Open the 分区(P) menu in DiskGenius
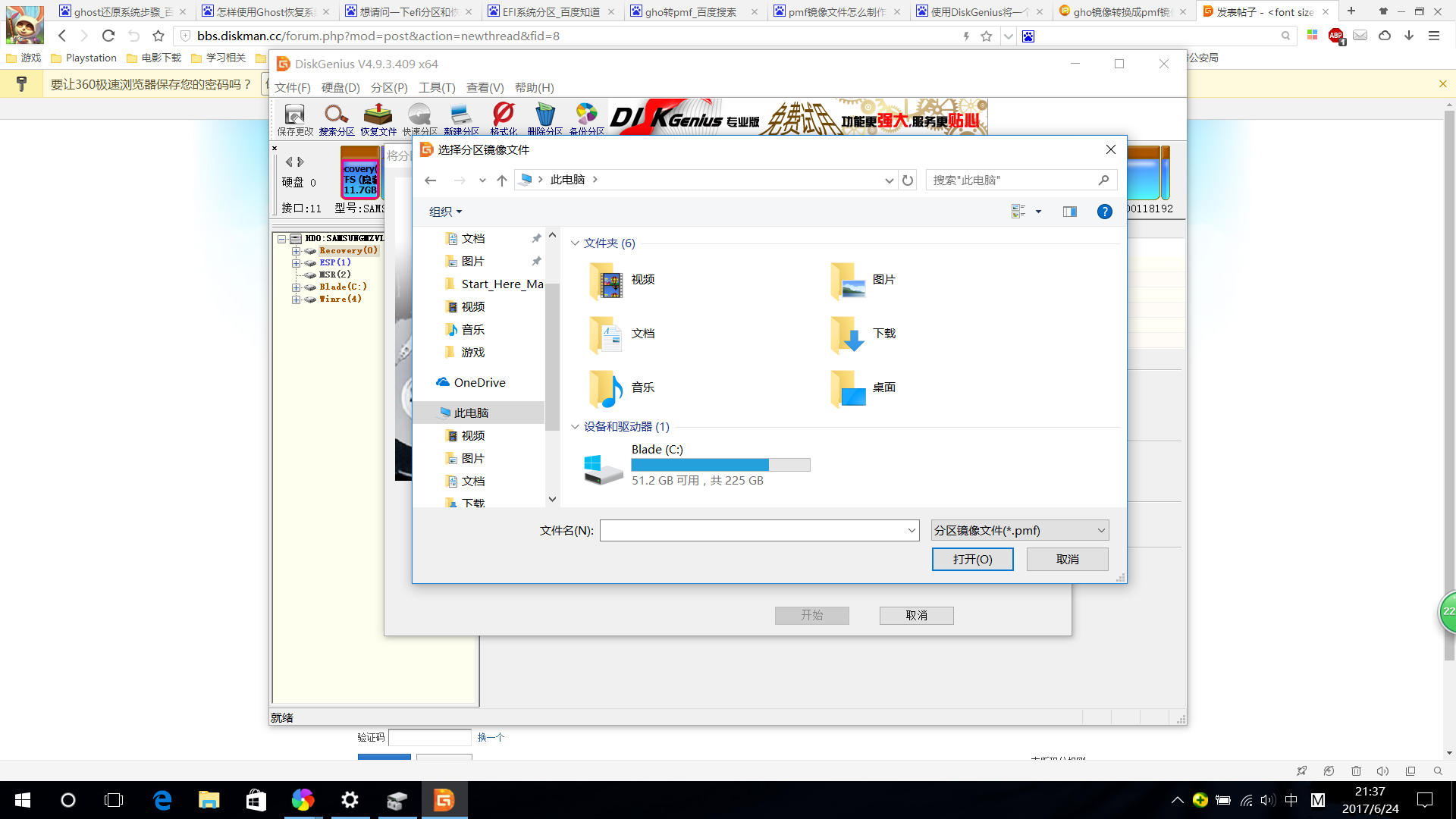Image resolution: width=1456 pixels, height=819 pixels. click(389, 88)
